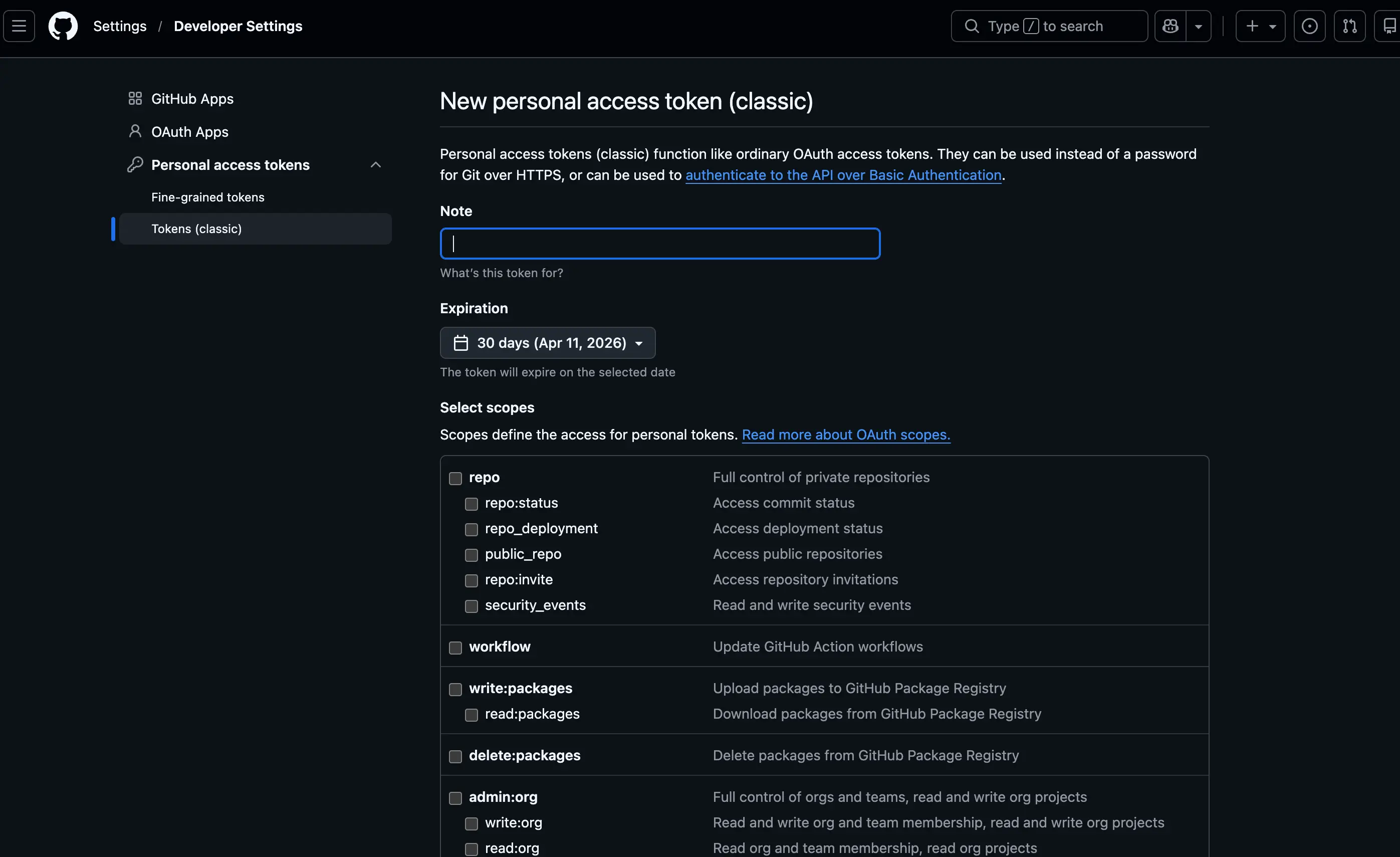Click the GitHub Apps grid icon
This screenshot has width=1400, height=857.
pyautogui.click(x=135, y=98)
